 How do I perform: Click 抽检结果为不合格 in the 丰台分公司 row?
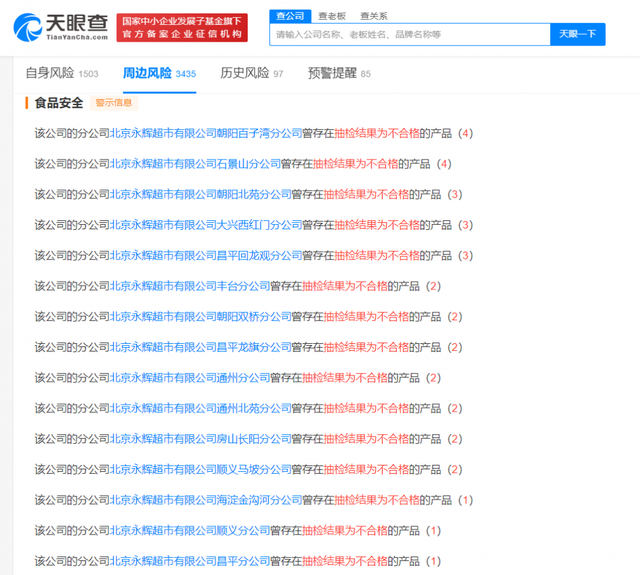tap(345, 286)
